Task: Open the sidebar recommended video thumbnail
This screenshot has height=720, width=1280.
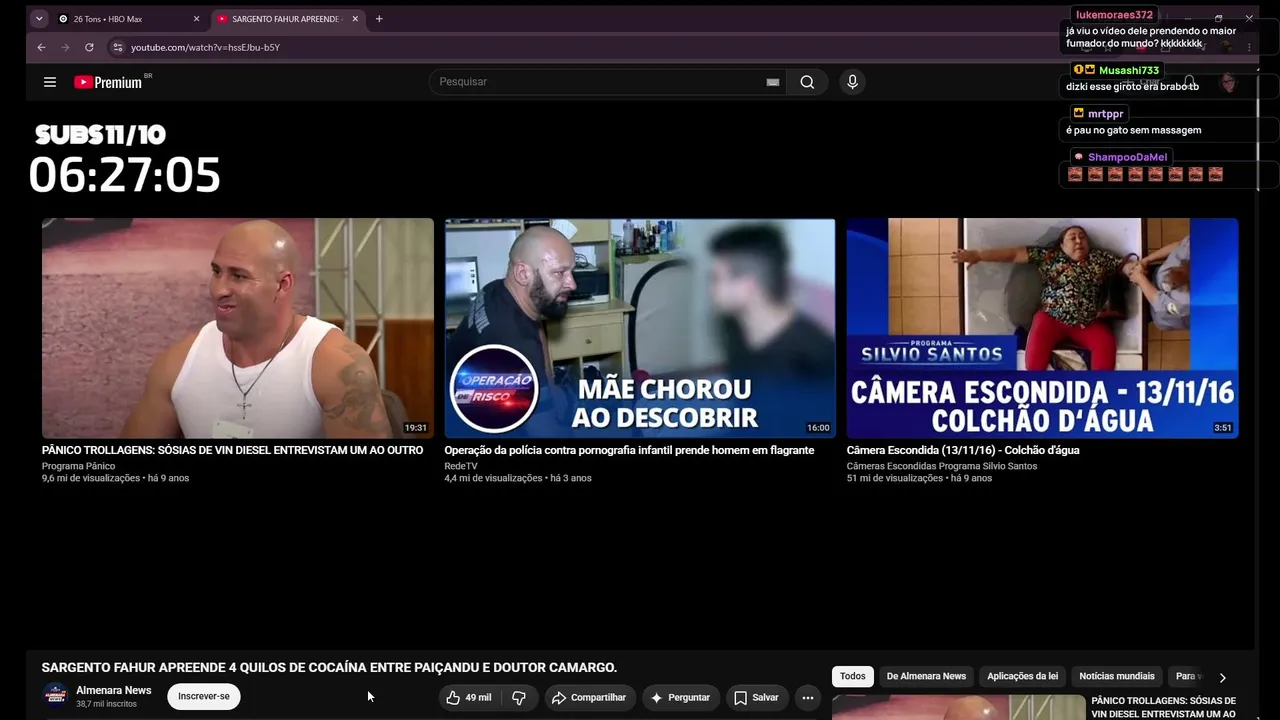Action: (x=958, y=707)
